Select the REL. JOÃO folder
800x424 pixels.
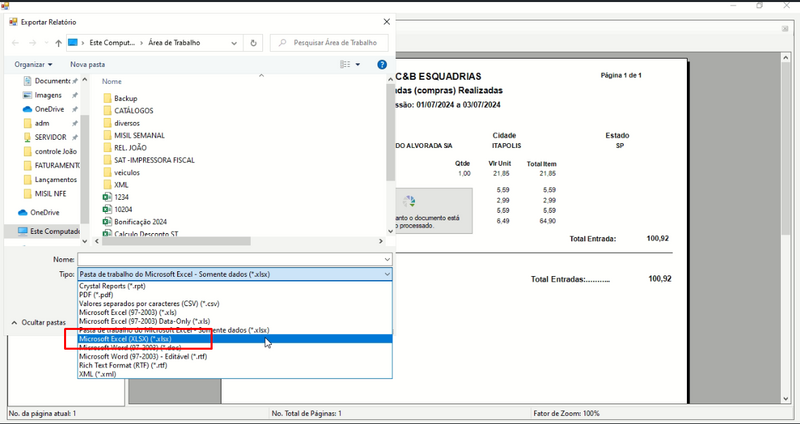130,147
